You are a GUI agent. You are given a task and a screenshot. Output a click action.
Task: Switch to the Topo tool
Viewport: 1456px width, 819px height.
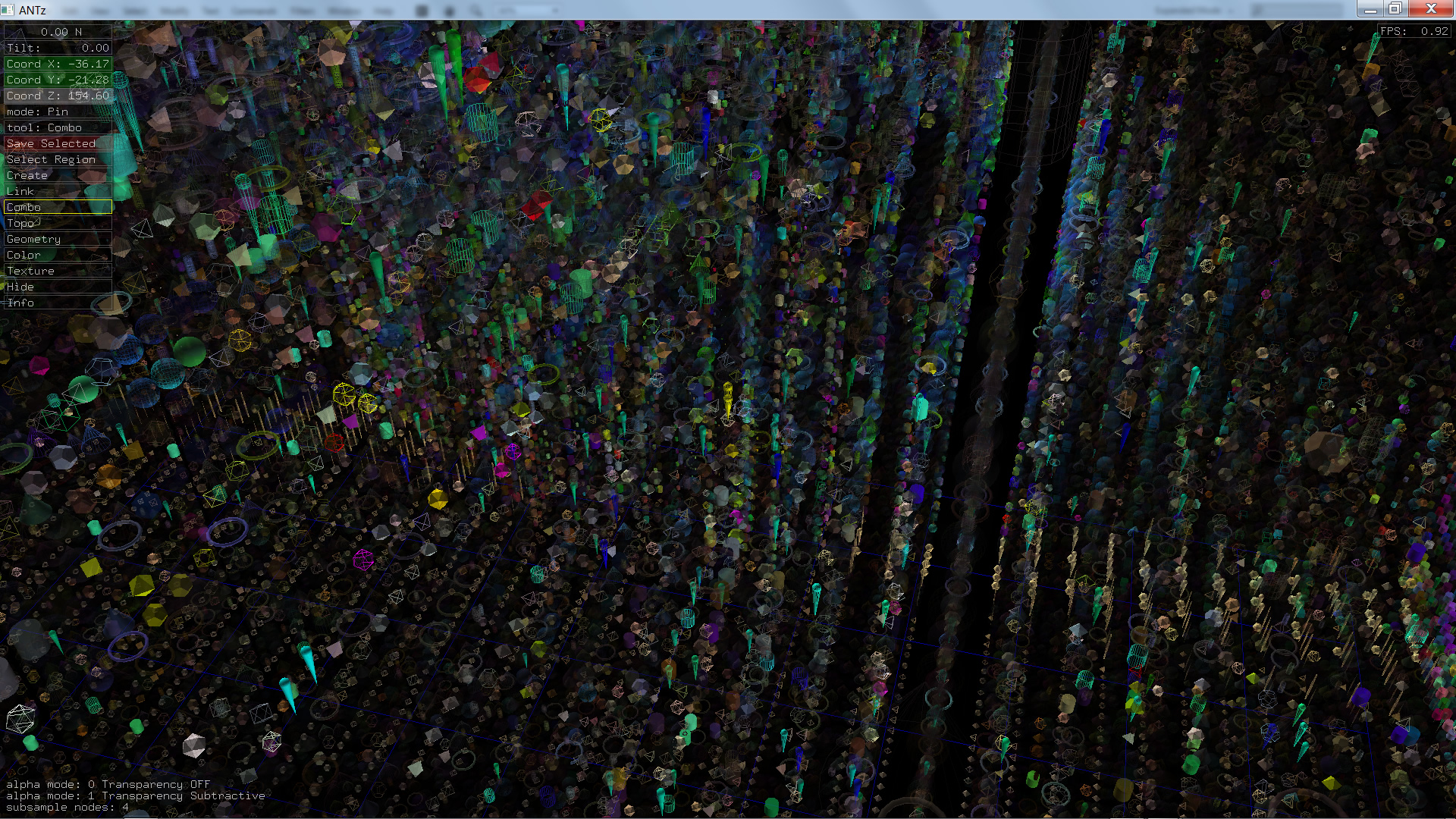coord(58,223)
